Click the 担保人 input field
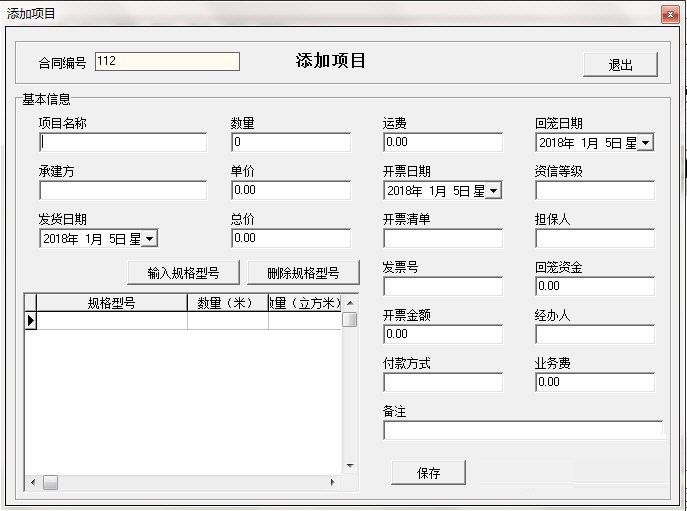 [595, 238]
